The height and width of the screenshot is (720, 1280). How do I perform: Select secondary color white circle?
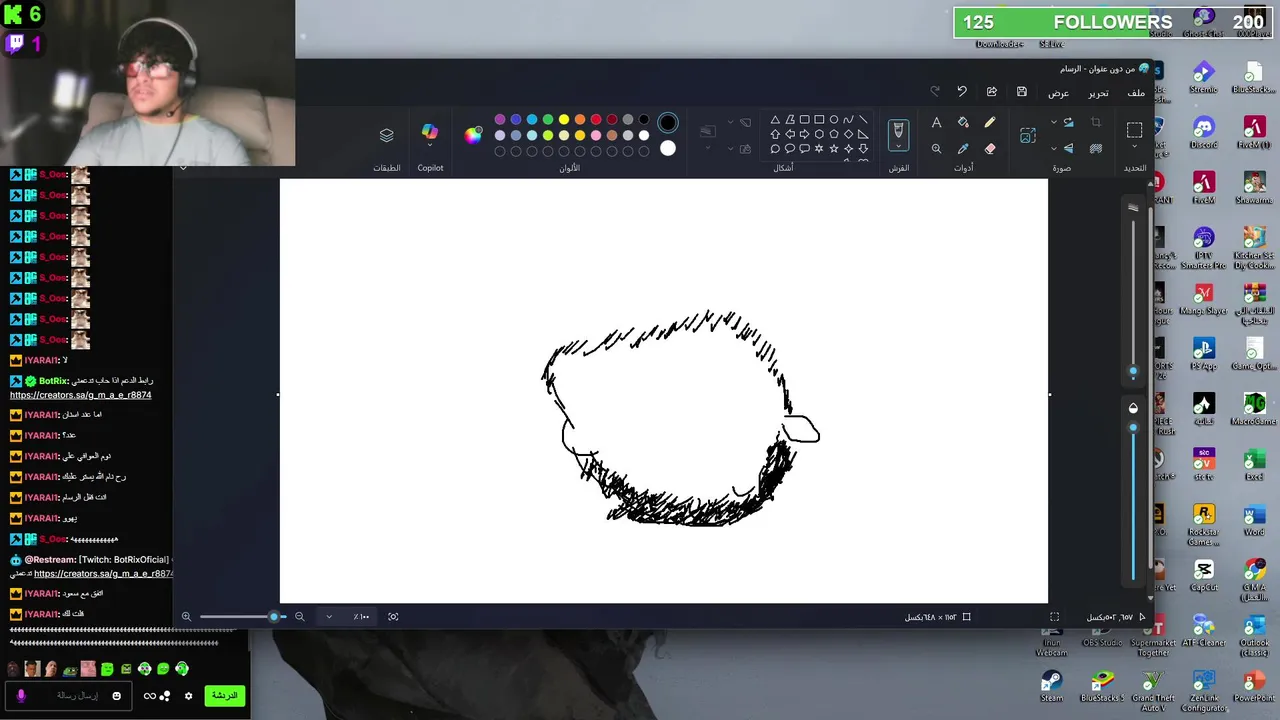point(668,148)
